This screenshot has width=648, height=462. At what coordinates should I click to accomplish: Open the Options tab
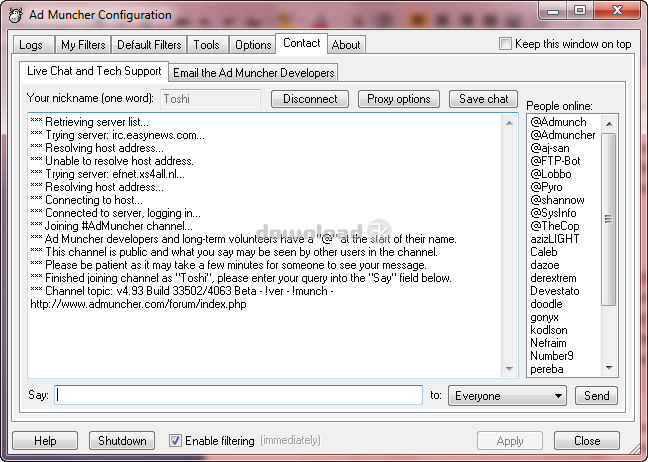(253, 45)
